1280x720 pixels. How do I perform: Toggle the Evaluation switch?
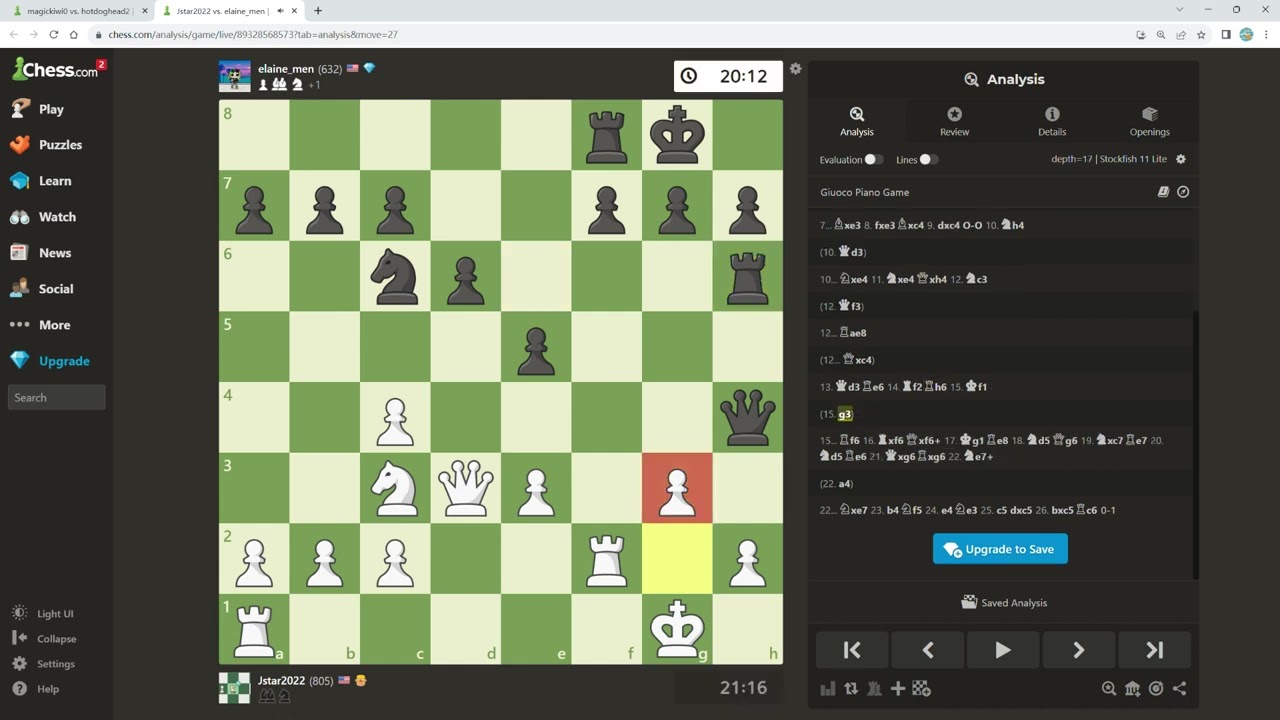click(x=873, y=159)
